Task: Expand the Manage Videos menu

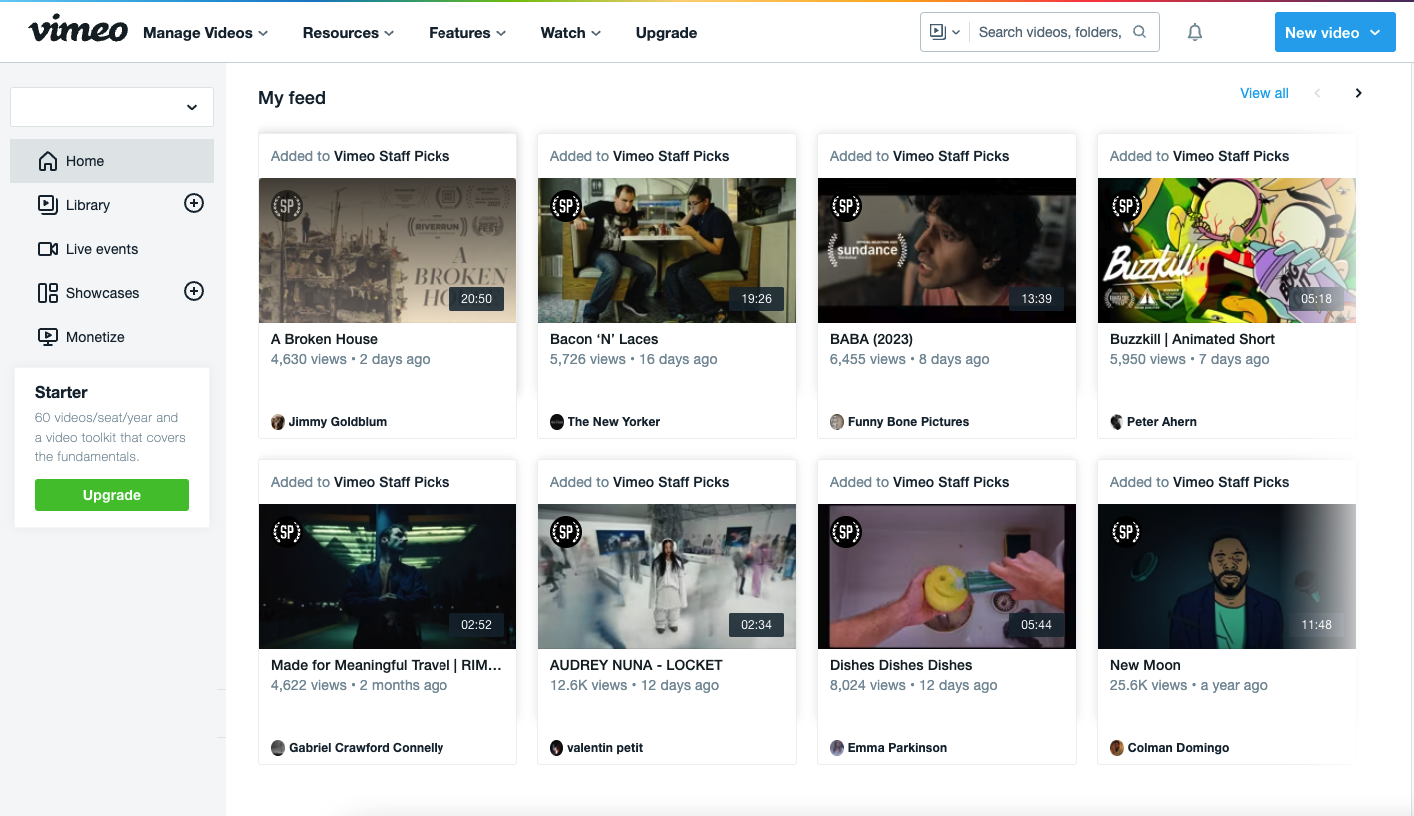Action: click(x=205, y=33)
